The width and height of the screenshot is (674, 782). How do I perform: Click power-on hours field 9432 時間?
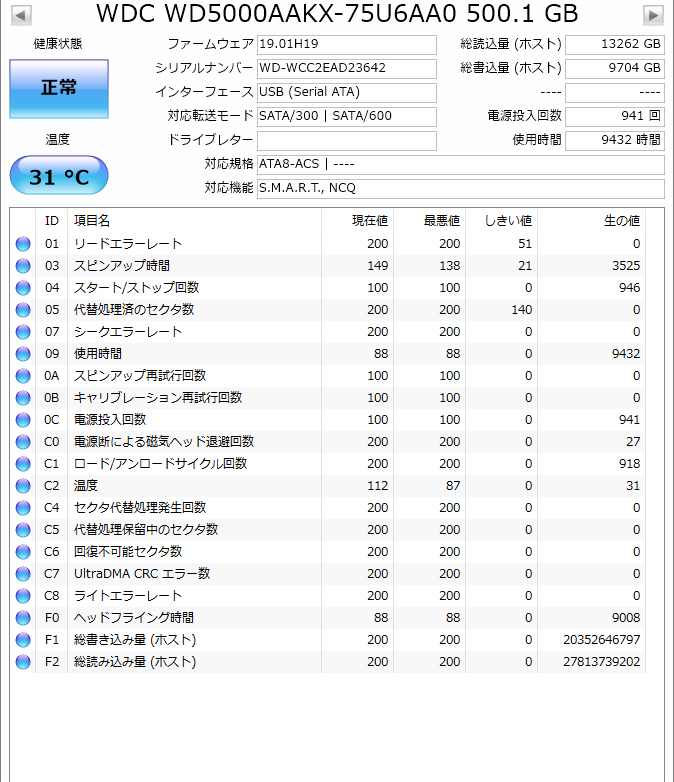[615, 140]
